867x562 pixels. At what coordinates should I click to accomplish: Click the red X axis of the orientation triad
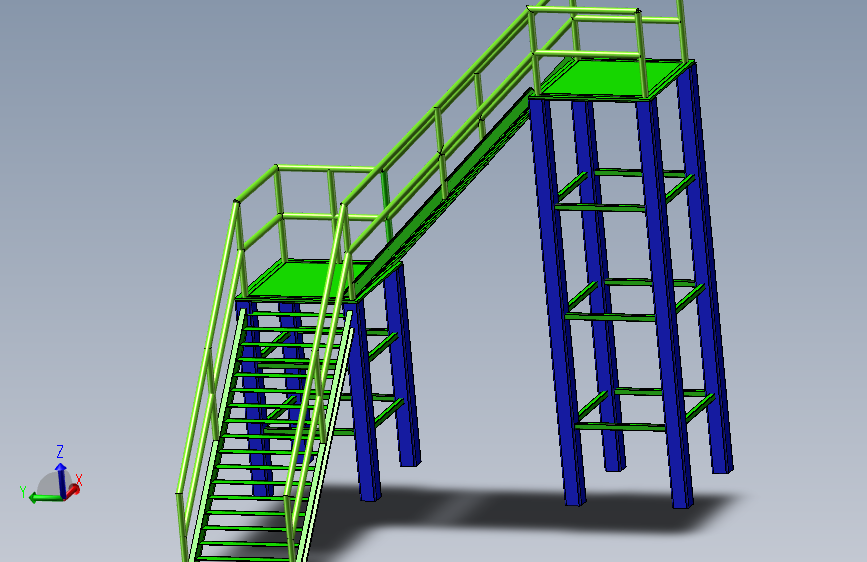click(x=72, y=490)
